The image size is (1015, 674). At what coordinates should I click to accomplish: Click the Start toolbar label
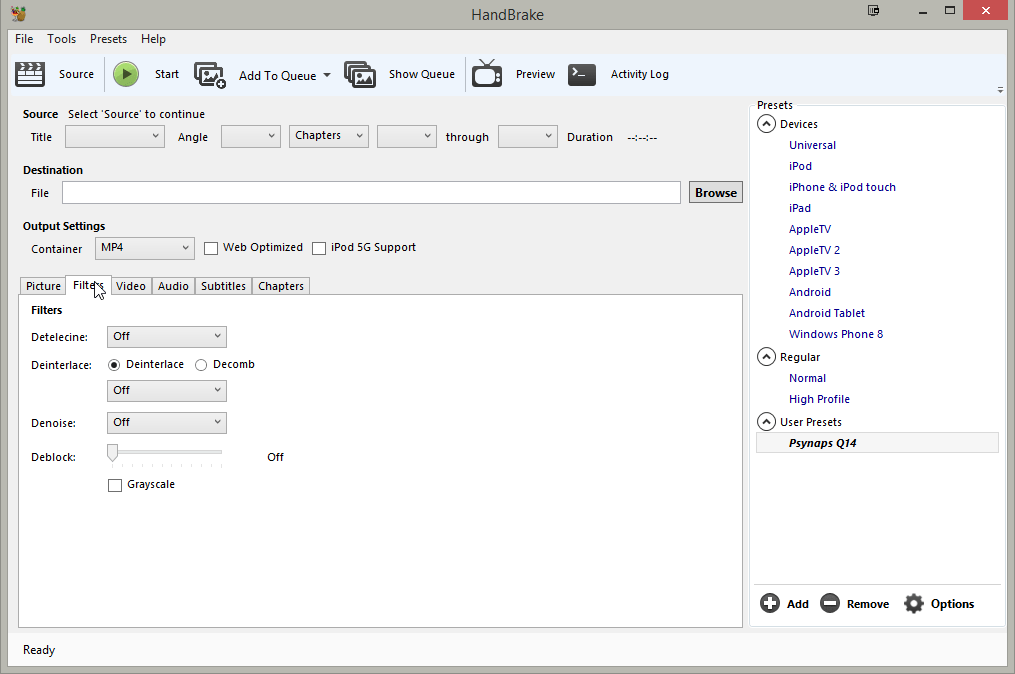pos(166,74)
